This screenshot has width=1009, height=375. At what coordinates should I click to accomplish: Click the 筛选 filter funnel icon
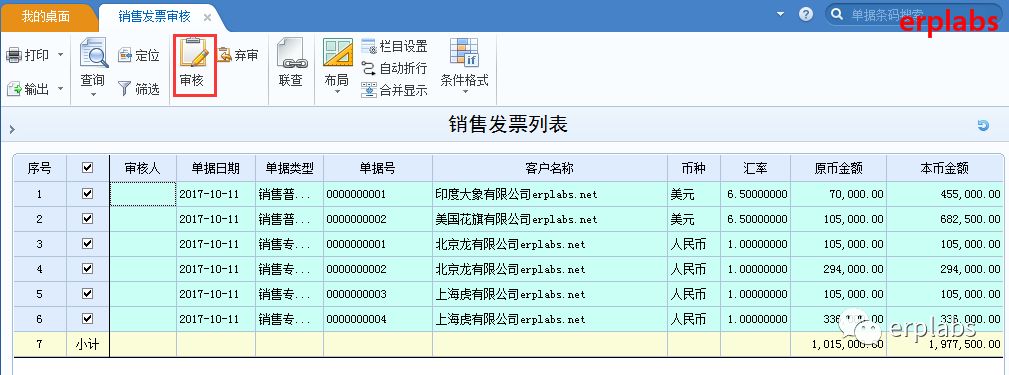125,89
